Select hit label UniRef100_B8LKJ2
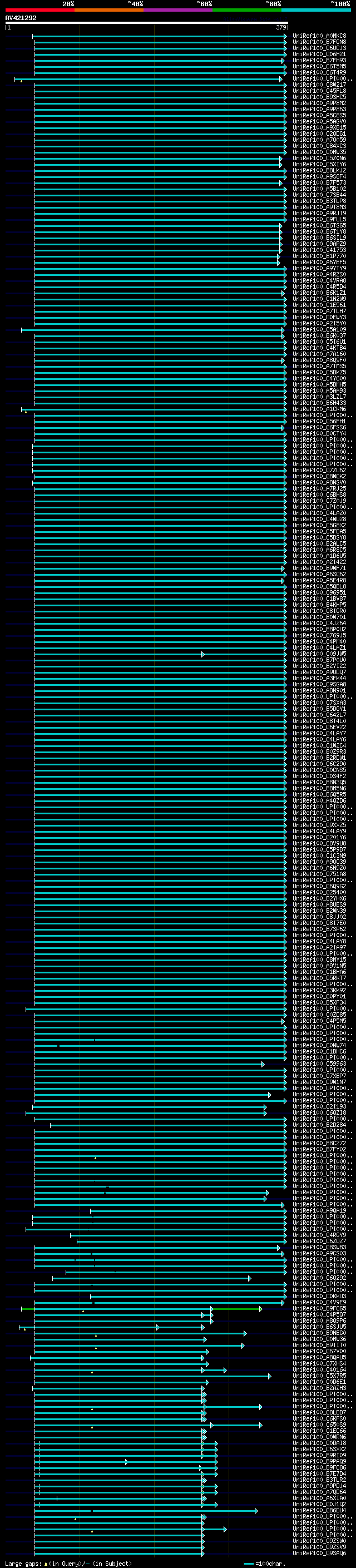The width and height of the screenshot is (356, 1568). tap(319, 170)
